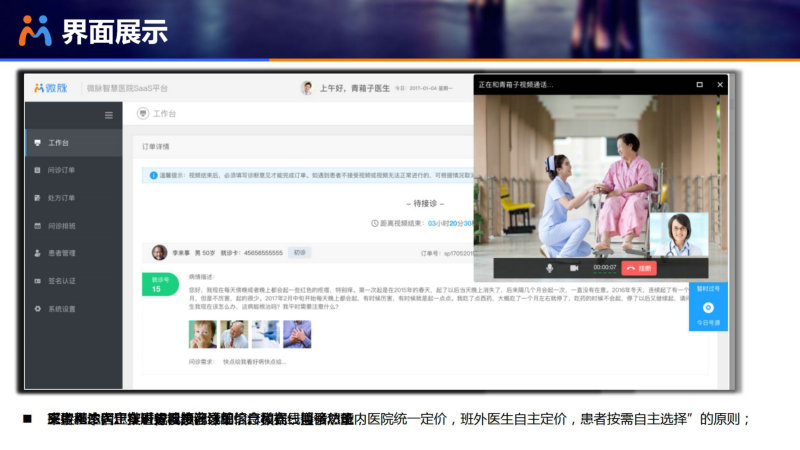Viewport: 800px width, 450px height.
Task: Open first symptom photo thumbnail
Action: click(203, 334)
